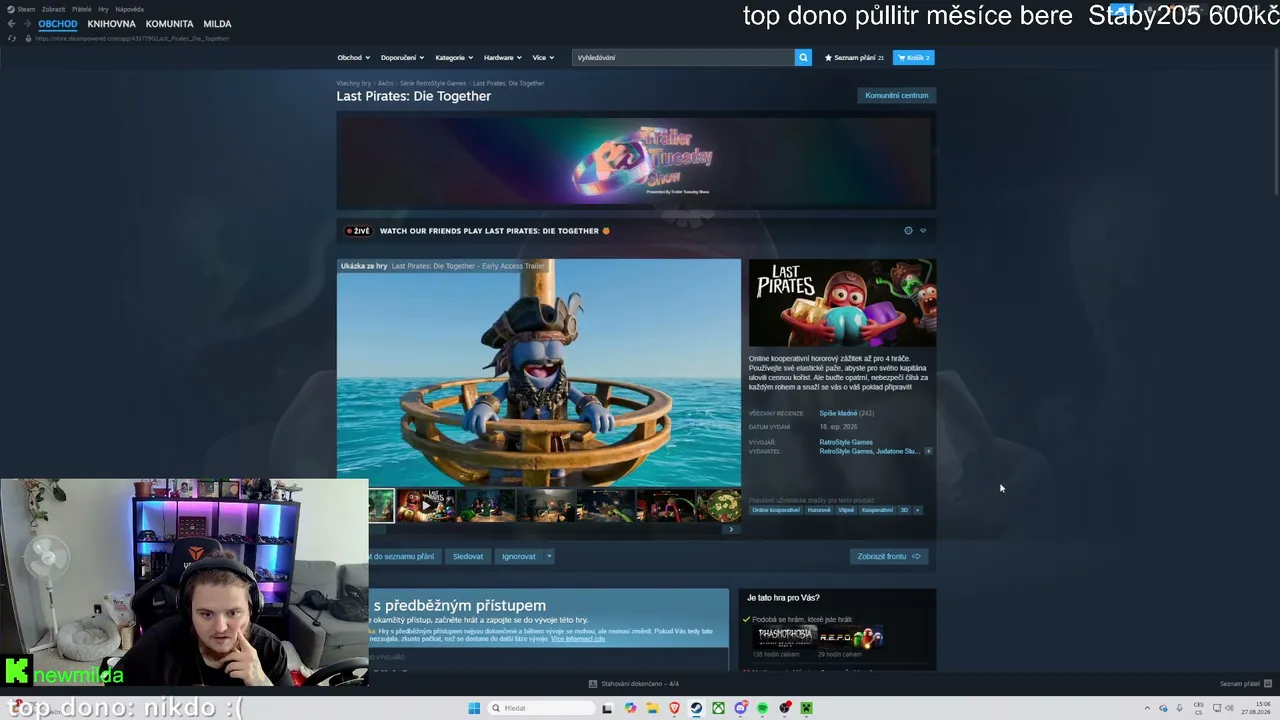This screenshot has width=1280, height=720.
Task: Open the broadcast settings gear icon
Action: click(x=908, y=231)
